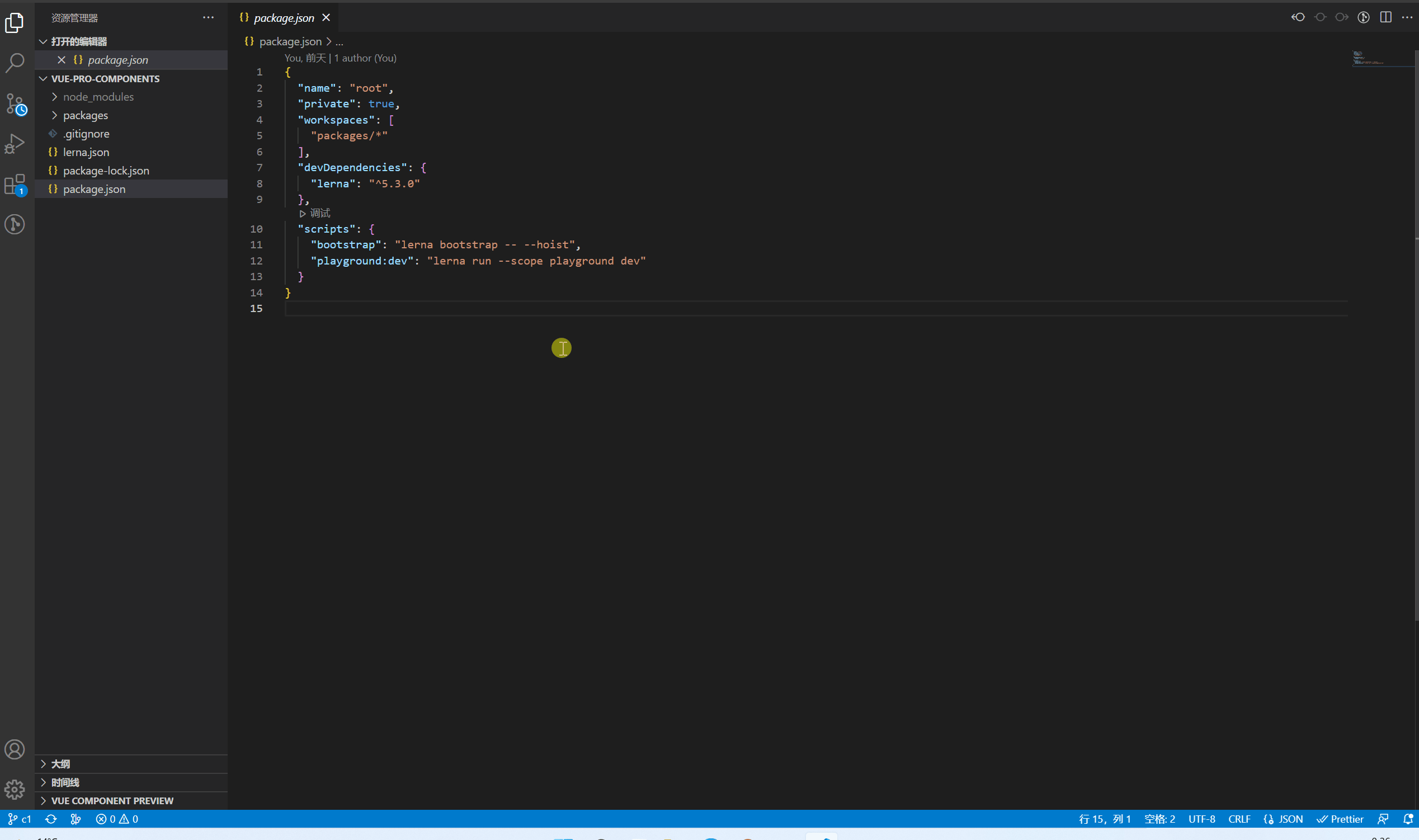Change the indentation 空格: 2 setting
Viewport: 1419px width, 840px height.
point(1159,819)
